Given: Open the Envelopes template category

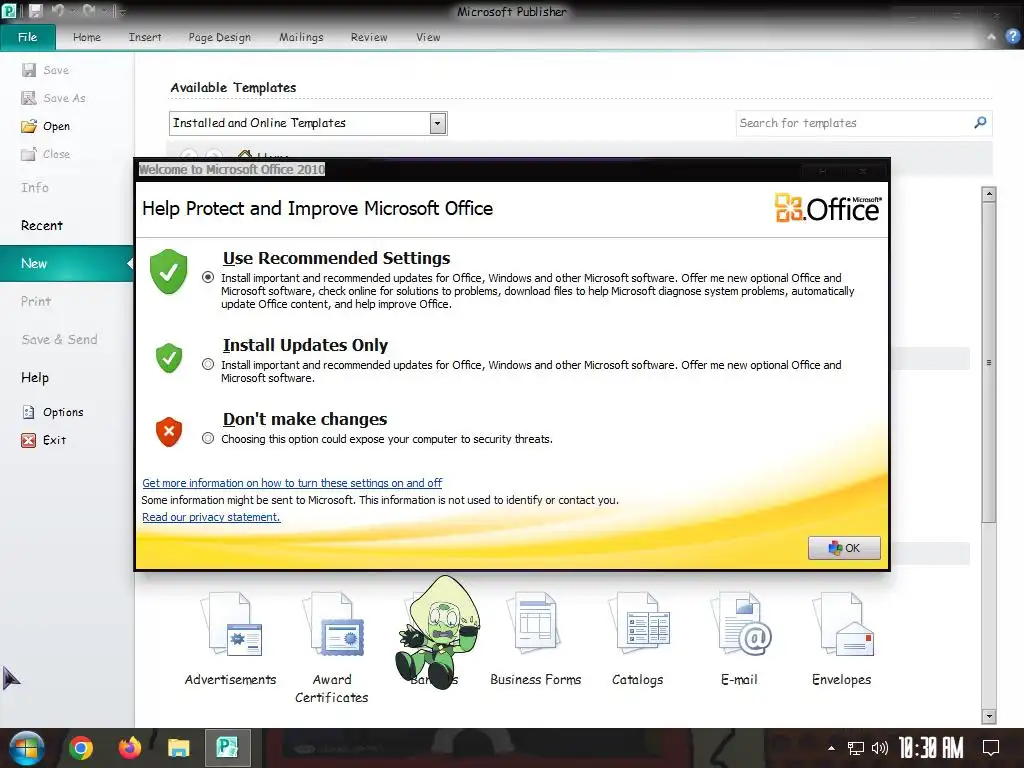Looking at the screenshot, I should (841, 639).
